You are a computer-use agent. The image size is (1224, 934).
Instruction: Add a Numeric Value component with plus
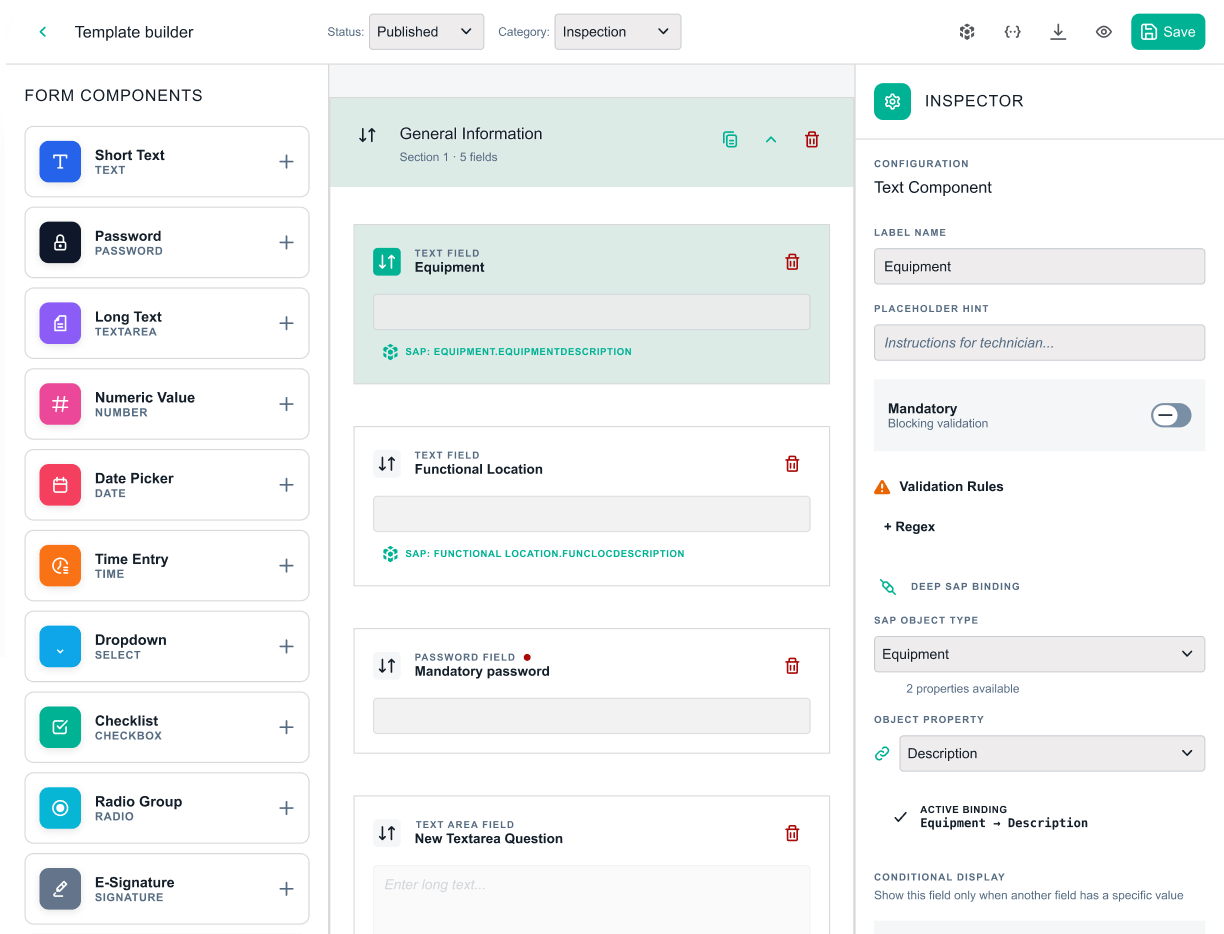[x=286, y=404]
